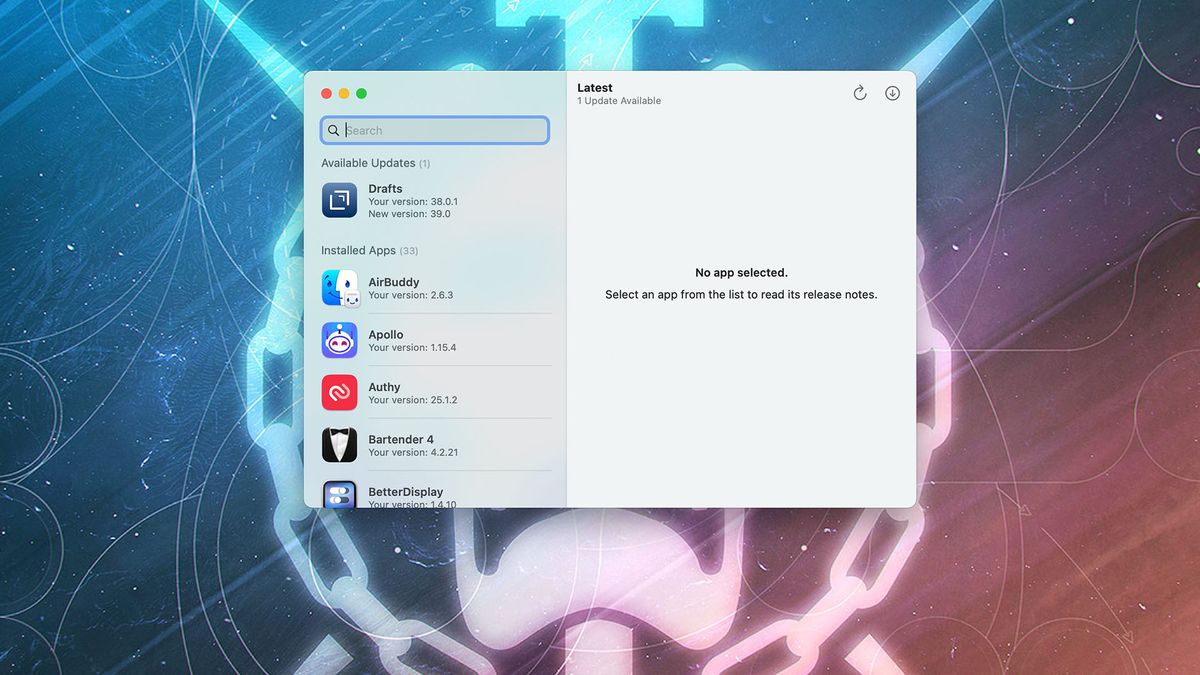Click the BetterDisplay app icon

pyautogui.click(x=339, y=494)
